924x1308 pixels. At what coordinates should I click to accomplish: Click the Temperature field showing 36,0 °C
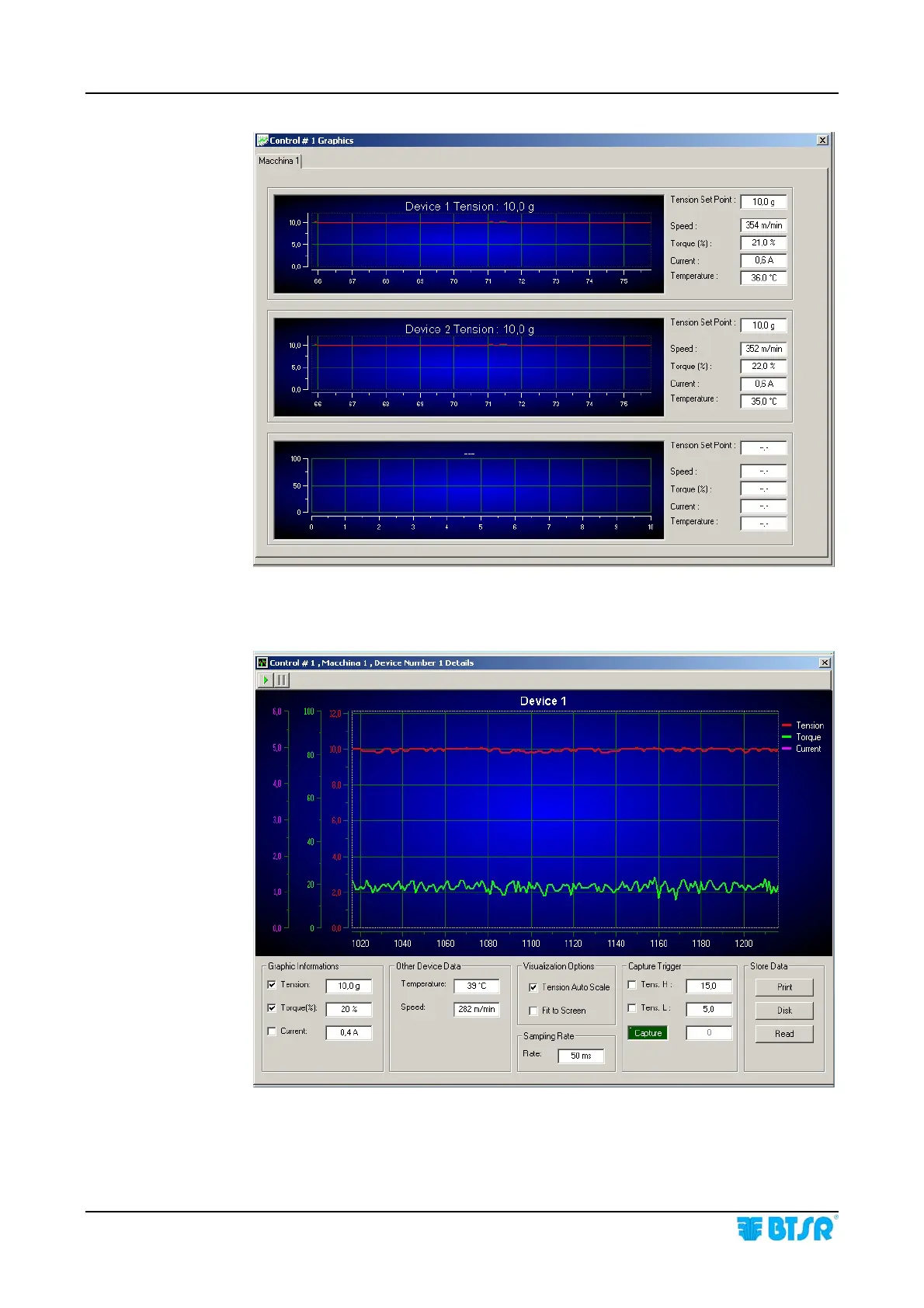pyautogui.click(x=763, y=277)
